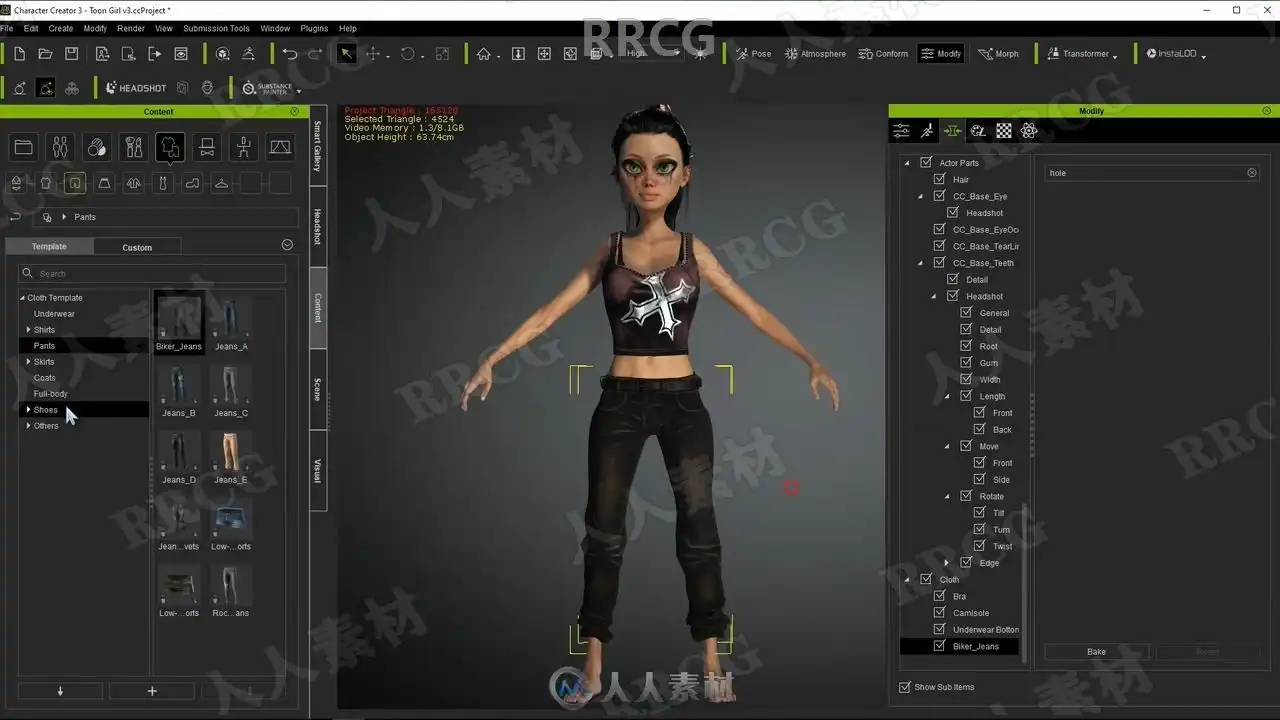
Task: Click the Morph toolbar button
Action: point(998,54)
